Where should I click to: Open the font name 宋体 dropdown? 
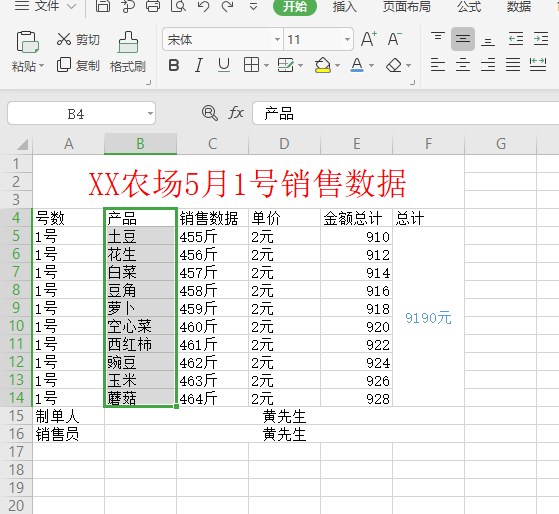click(277, 39)
